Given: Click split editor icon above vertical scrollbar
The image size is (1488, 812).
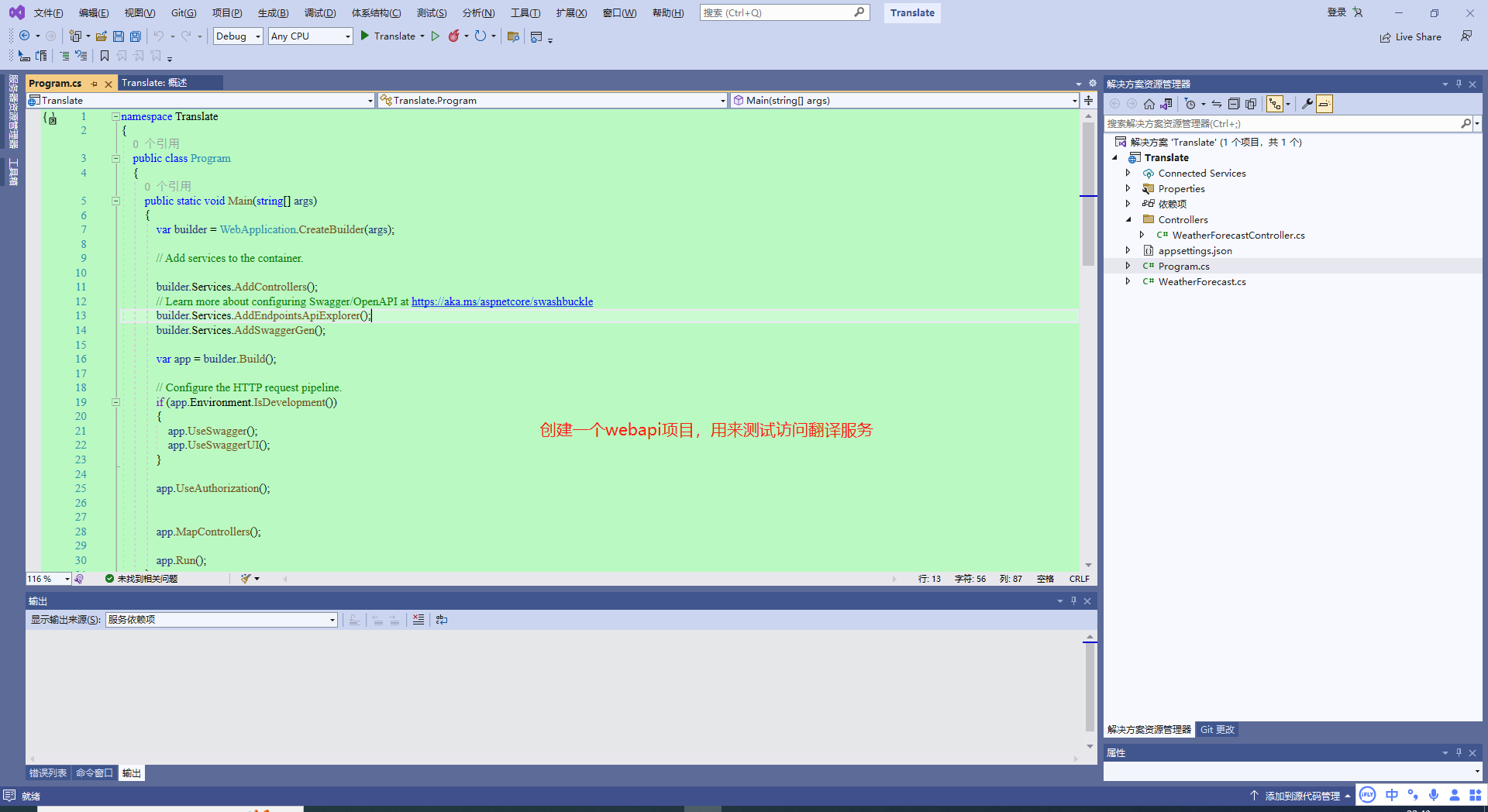Looking at the screenshot, I should pyautogui.click(x=1089, y=100).
